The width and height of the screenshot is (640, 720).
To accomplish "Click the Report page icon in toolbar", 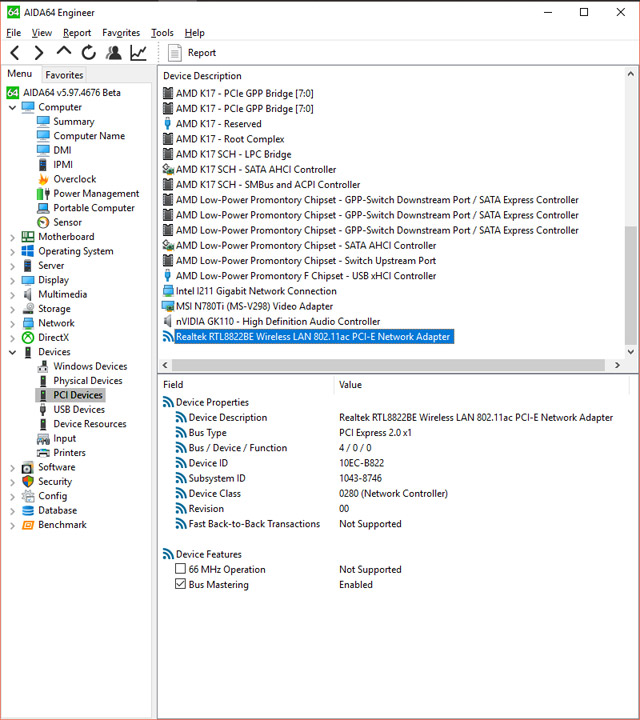I will 174,53.
